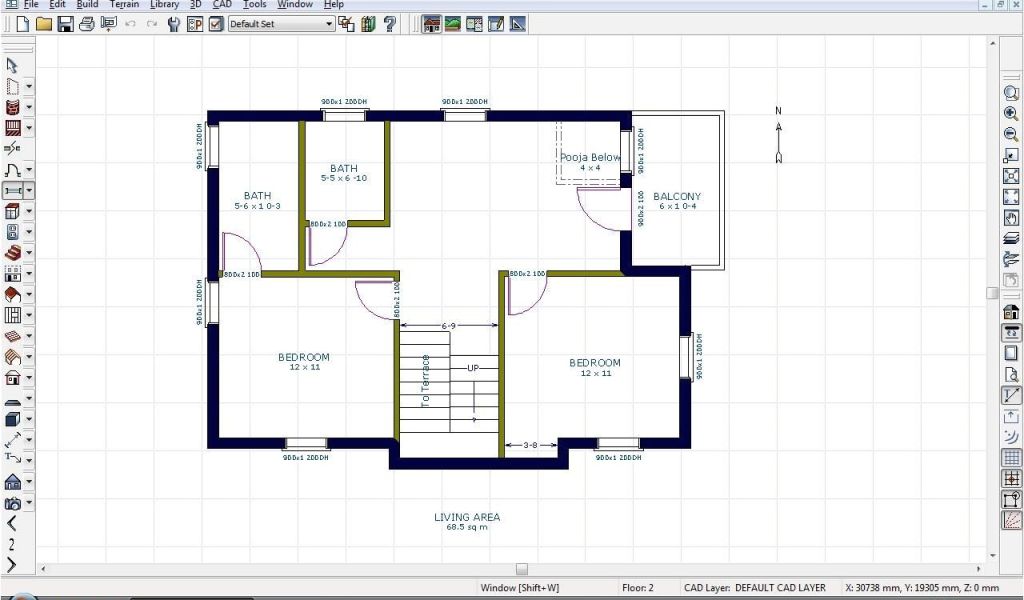Toggle the checkmark layer display options button
This screenshot has width=1024, height=600.
click(215, 23)
